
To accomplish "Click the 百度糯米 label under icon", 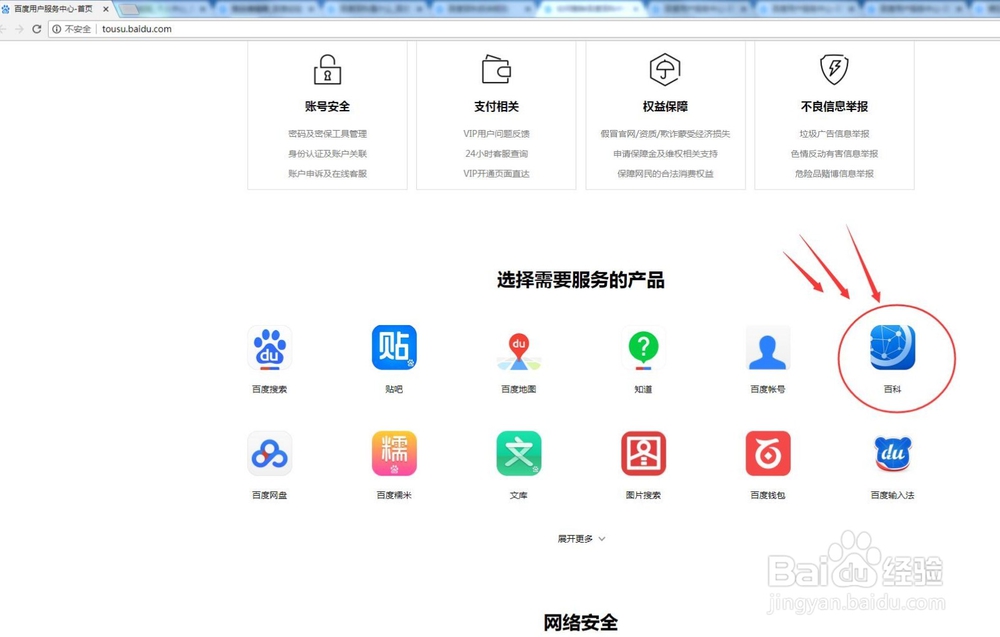I will [394, 495].
